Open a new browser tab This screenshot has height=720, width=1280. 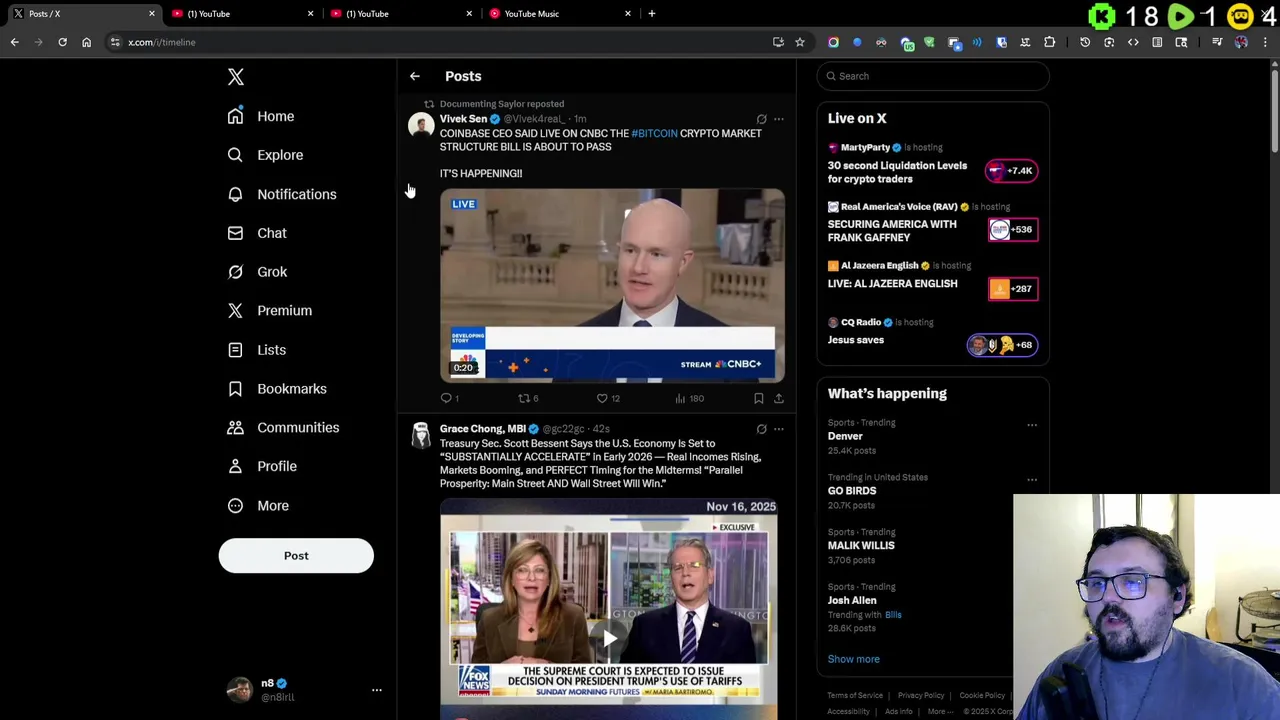(652, 13)
